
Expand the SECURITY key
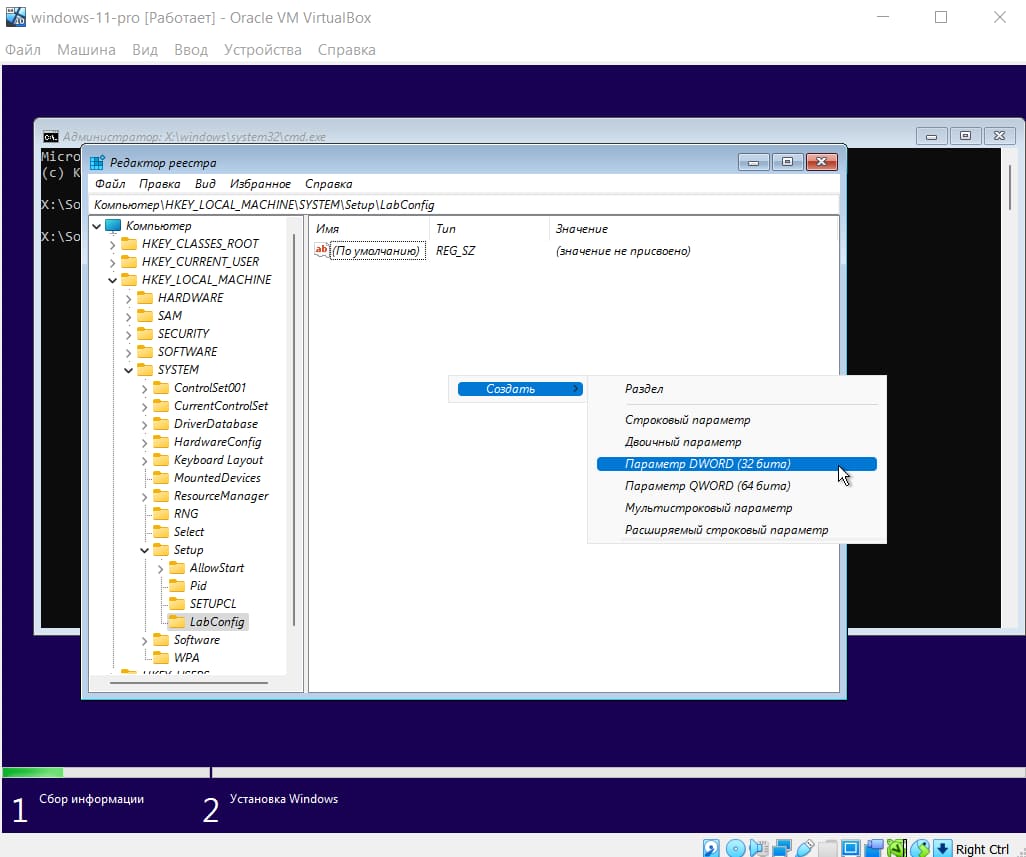point(128,334)
